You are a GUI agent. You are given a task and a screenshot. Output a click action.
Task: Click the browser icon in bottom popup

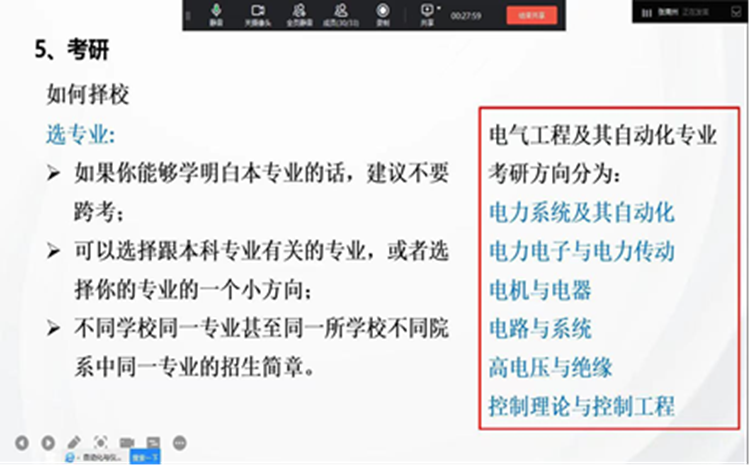[x=71, y=457]
